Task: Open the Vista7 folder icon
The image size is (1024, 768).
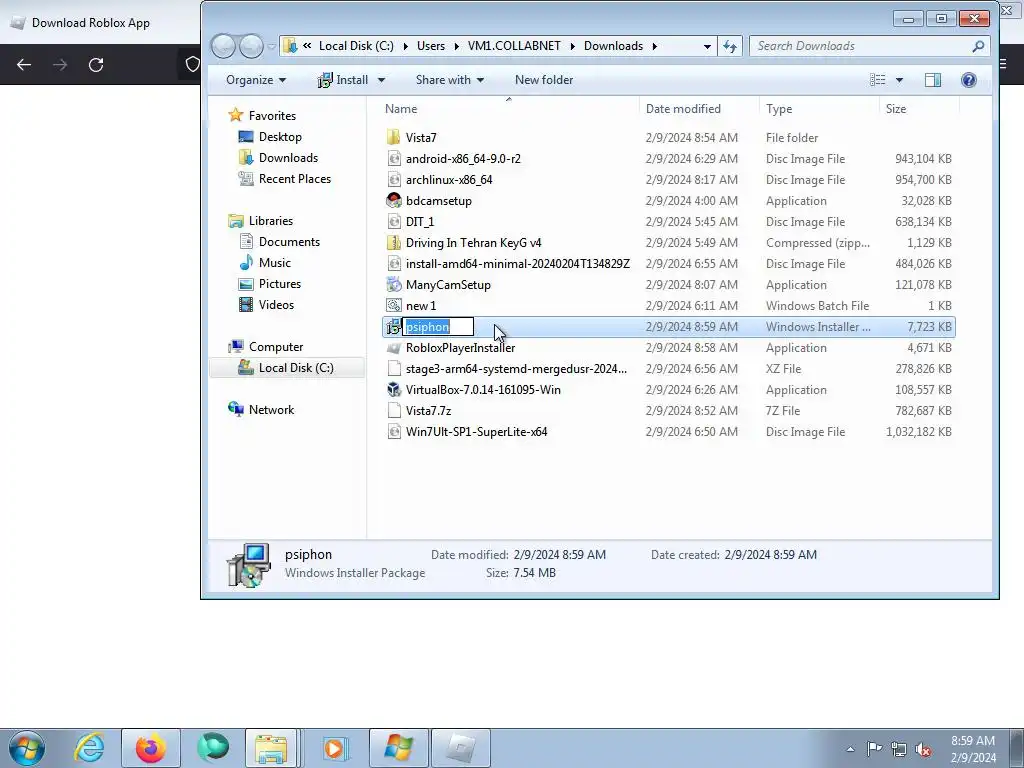Action: pos(393,138)
